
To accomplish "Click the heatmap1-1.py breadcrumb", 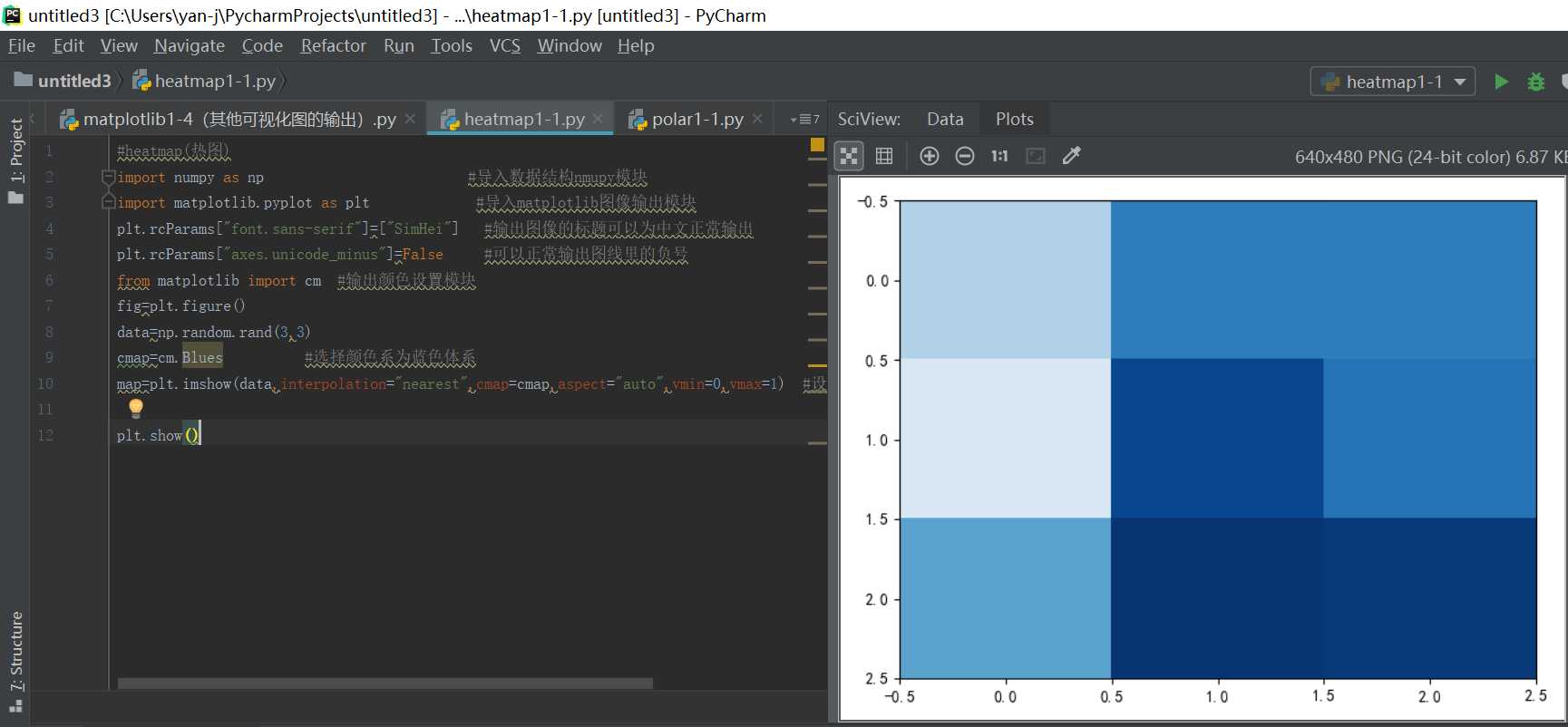I will 205,81.
